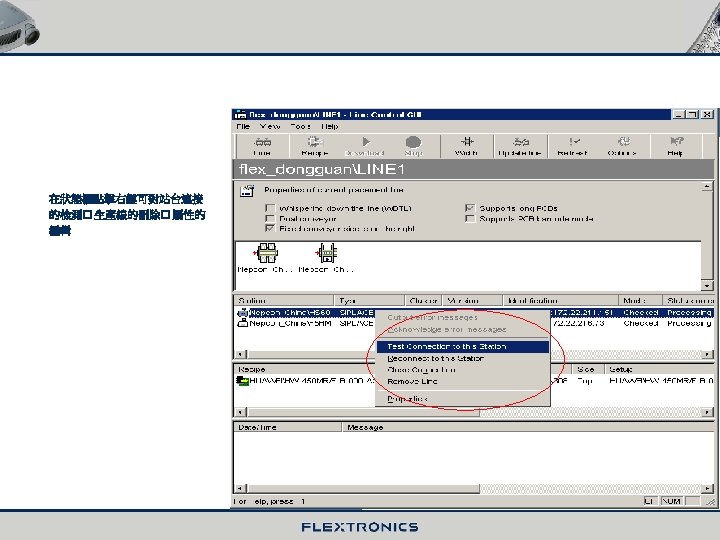Image resolution: width=720 pixels, height=540 pixels.
Task: Click message list scroll right arrow
Action: 708,489
